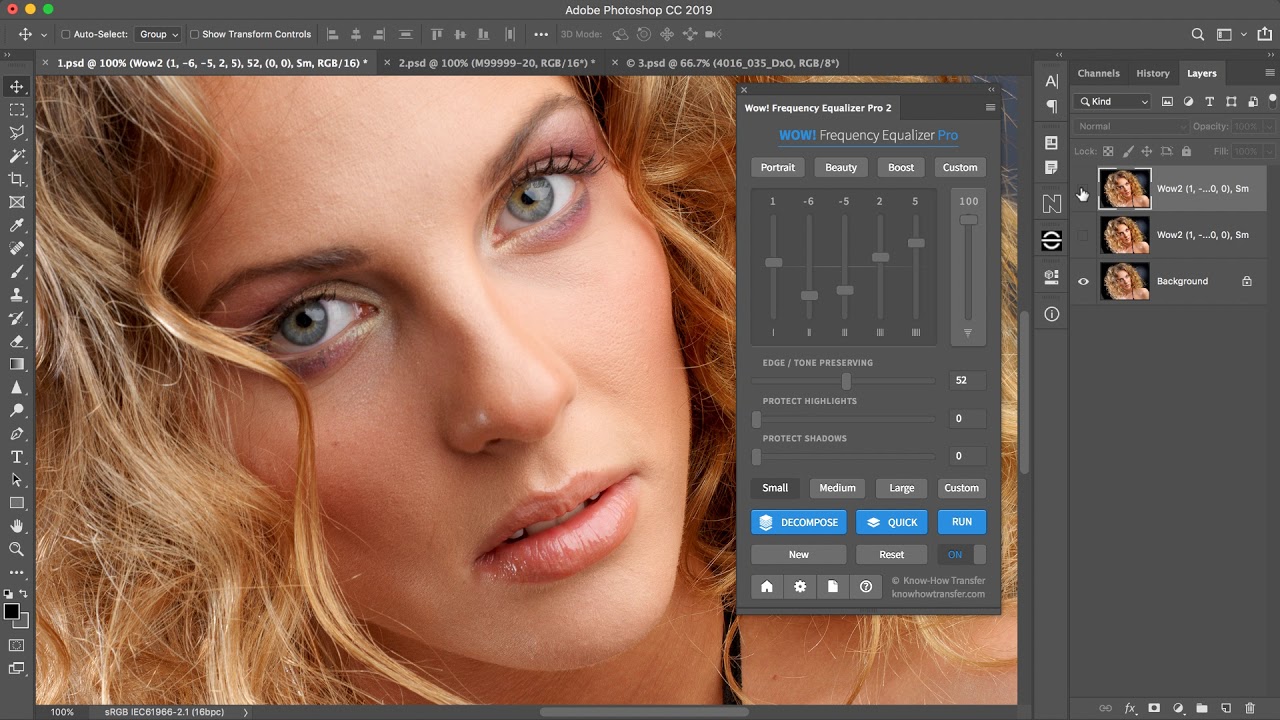Open the Wow plugin settings gear

800,587
